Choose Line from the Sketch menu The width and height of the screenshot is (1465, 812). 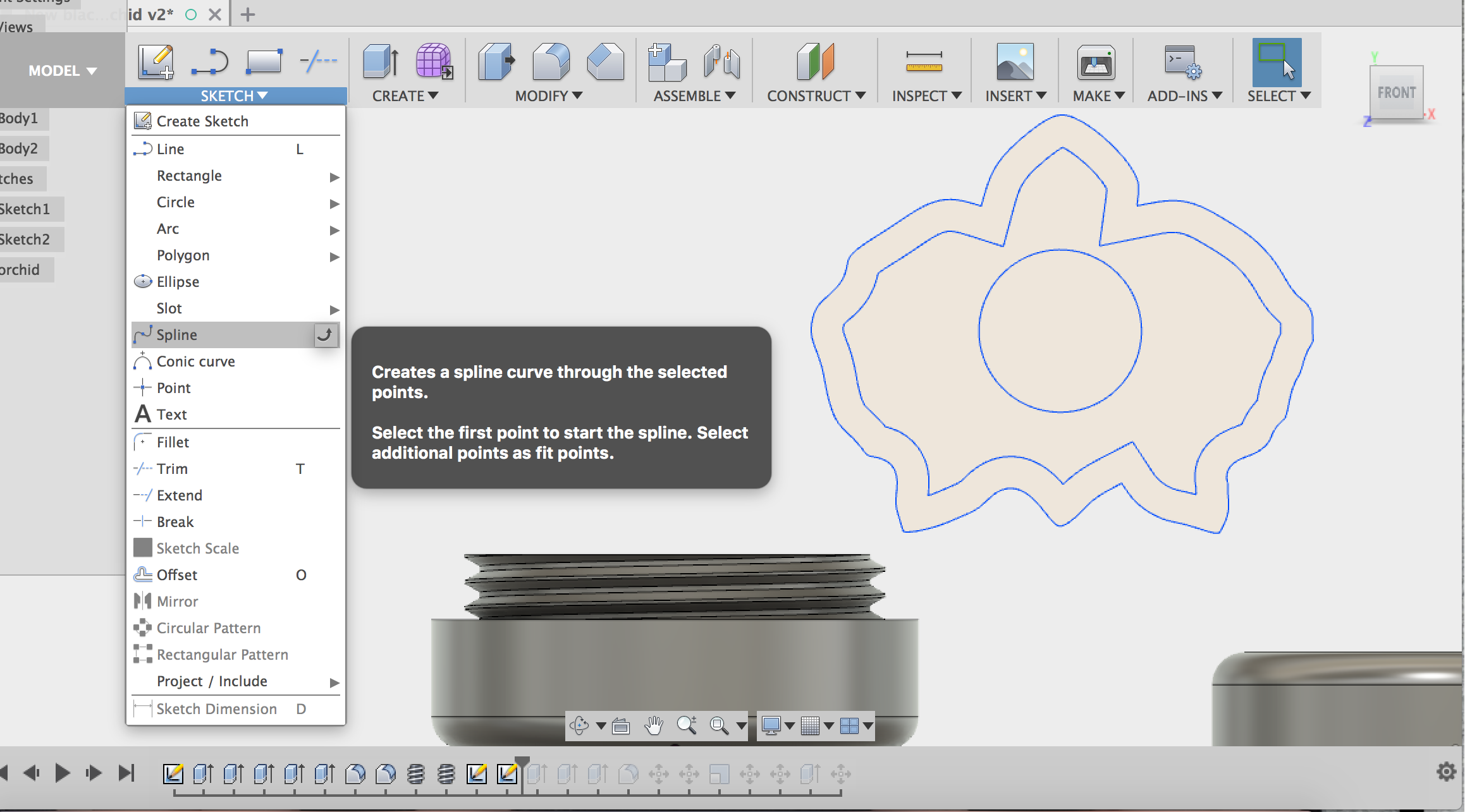point(236,149)
